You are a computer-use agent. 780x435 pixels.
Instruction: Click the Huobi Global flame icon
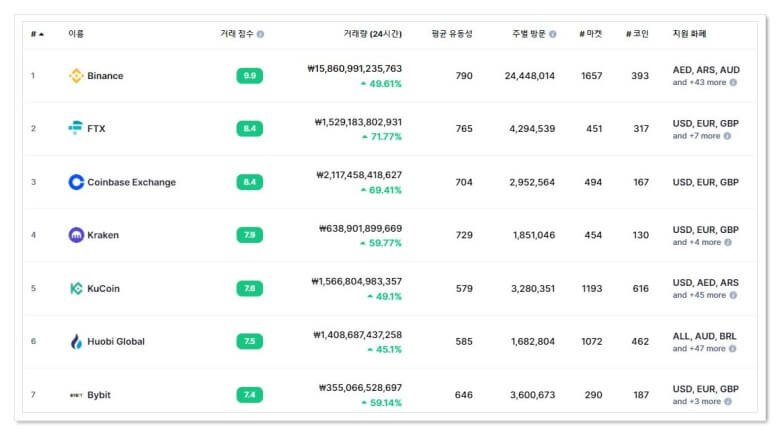76,341
